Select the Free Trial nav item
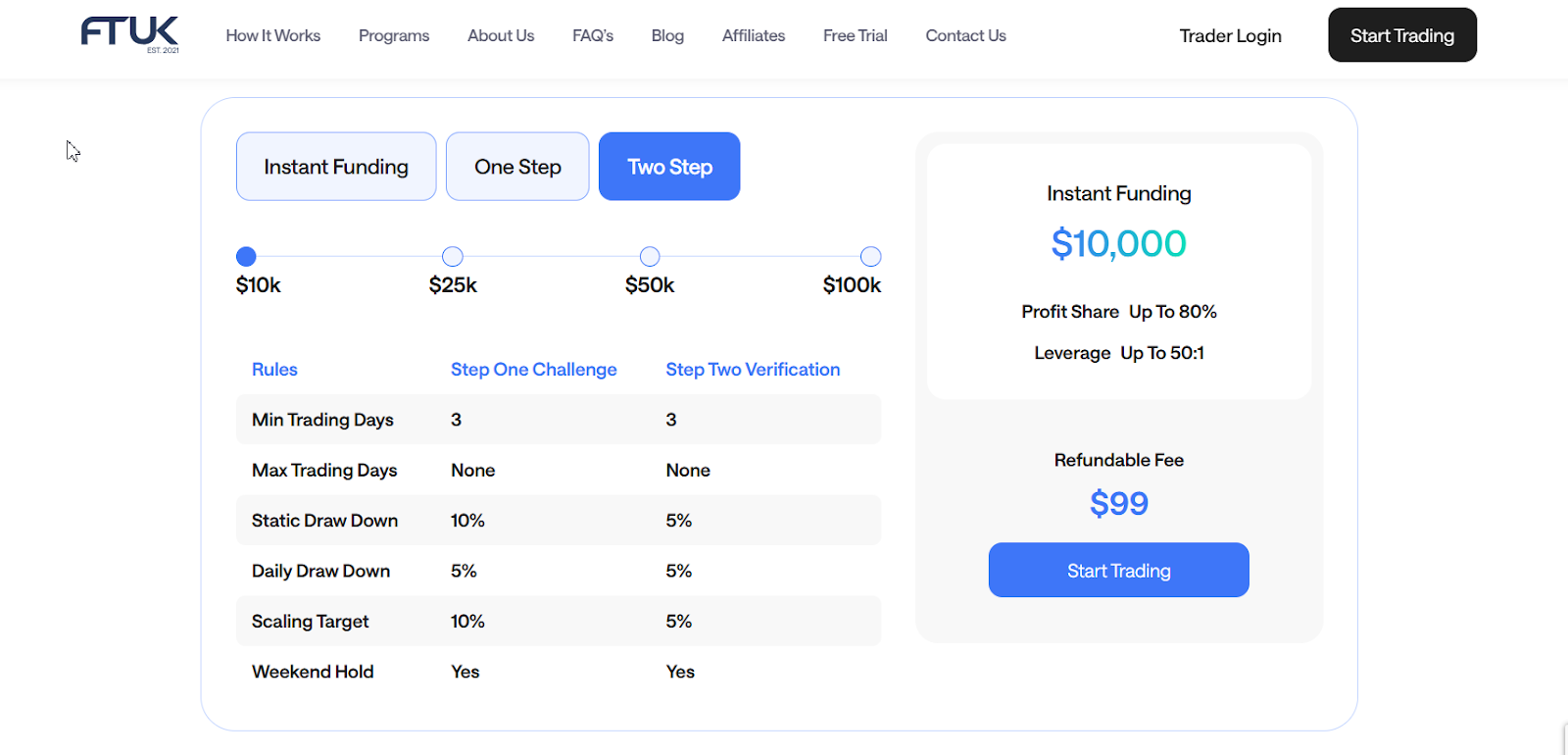Image resolution: width=1568 pixels, height=755 pixels. click(x=855, y=36)
